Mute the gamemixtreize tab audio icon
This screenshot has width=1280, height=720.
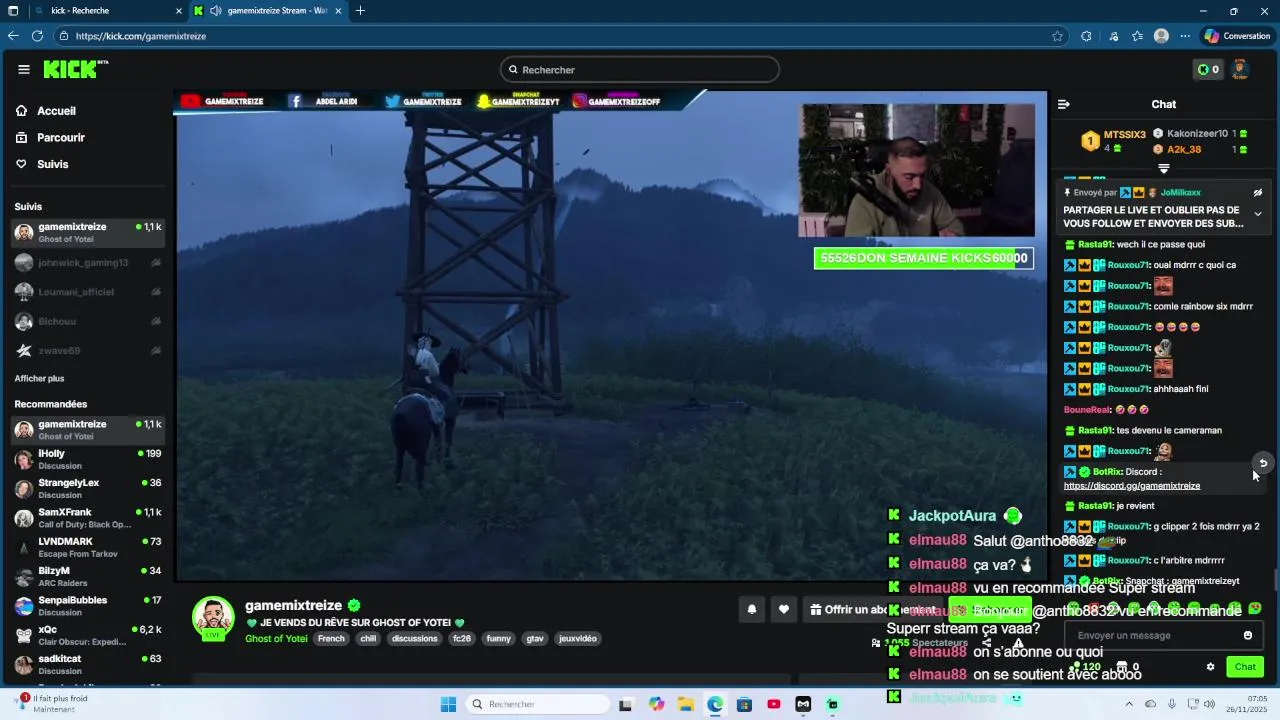click(215, 11)
